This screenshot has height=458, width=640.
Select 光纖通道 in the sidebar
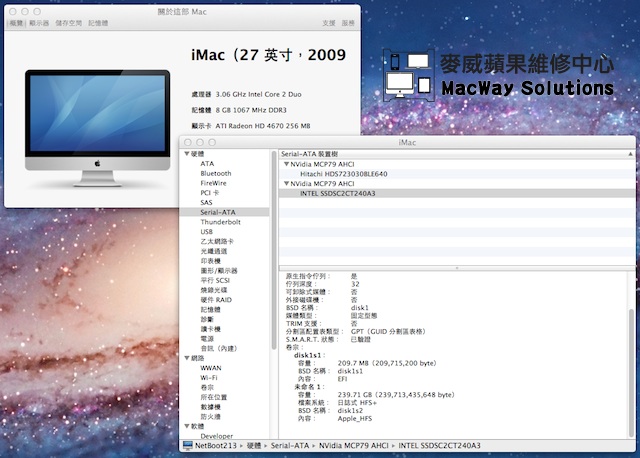coord(213,251)
